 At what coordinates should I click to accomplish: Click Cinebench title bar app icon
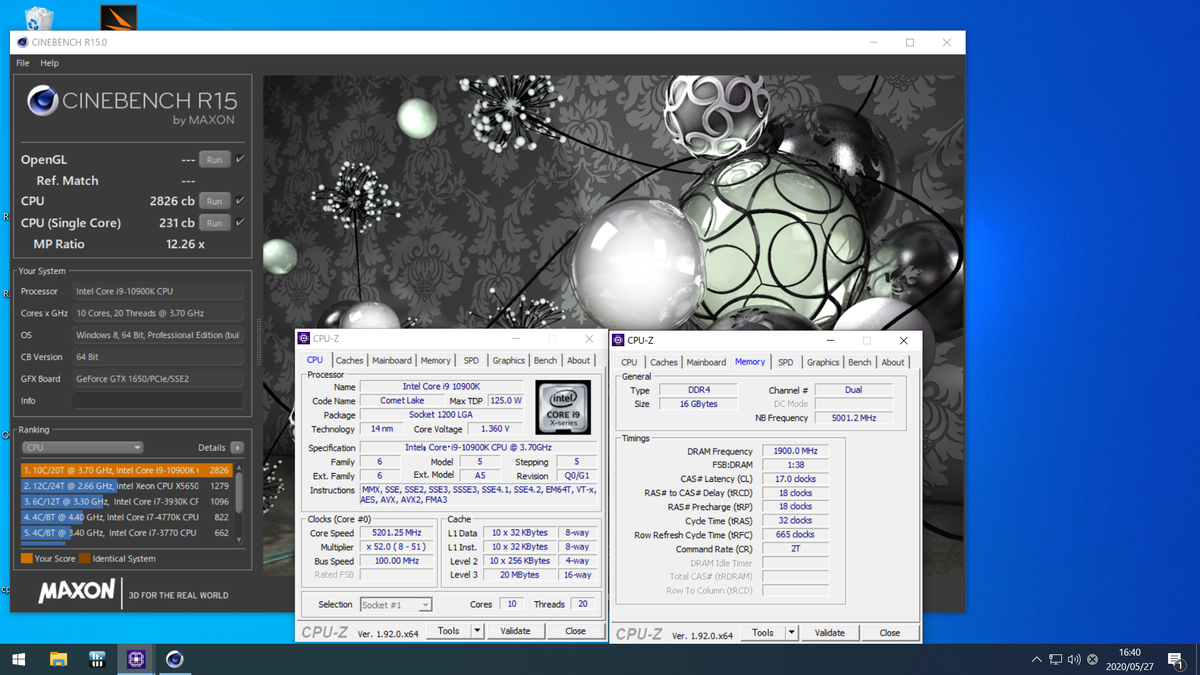pyautogui.click(x=22, y=42)
